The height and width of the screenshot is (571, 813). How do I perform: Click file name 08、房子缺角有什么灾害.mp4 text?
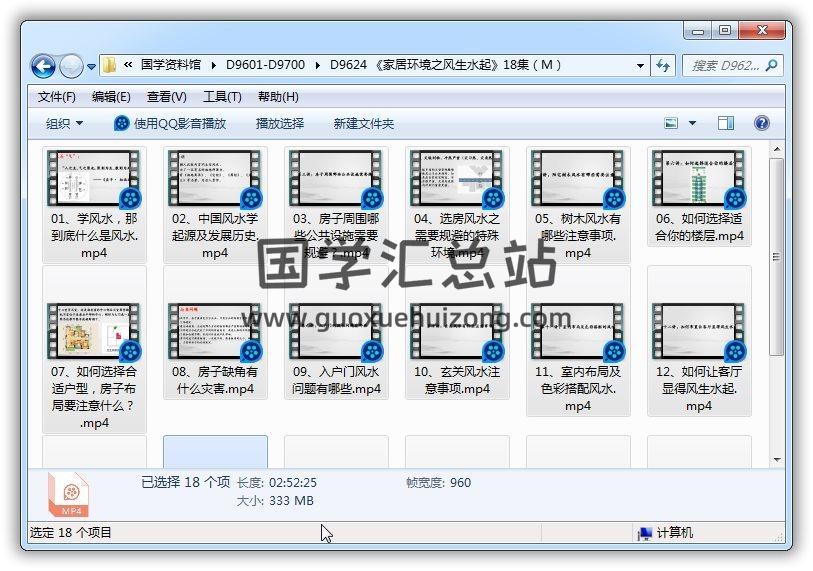click(215, 380)
